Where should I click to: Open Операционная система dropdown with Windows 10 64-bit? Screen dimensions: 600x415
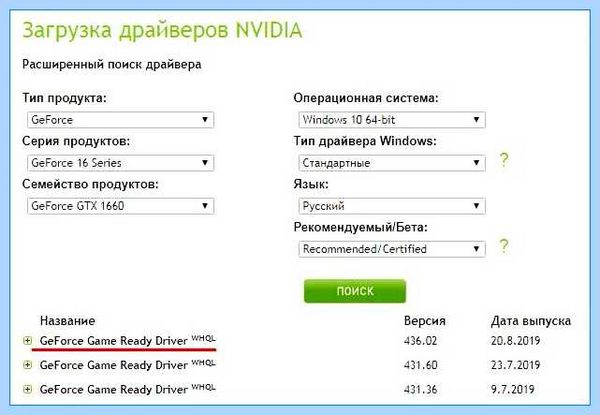tap(392, 120)
